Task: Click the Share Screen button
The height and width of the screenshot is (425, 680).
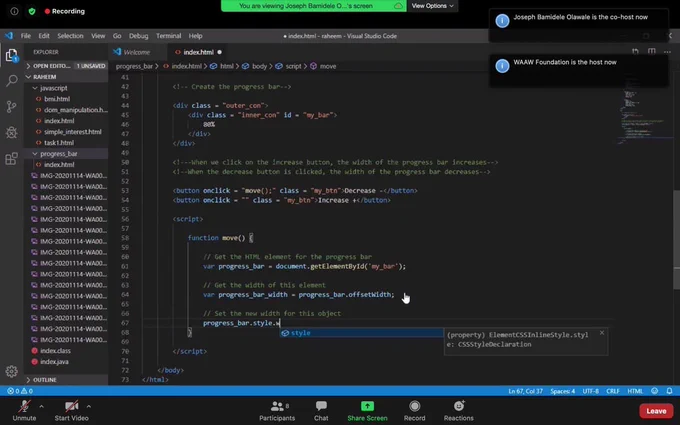Action: coord(367,411)
